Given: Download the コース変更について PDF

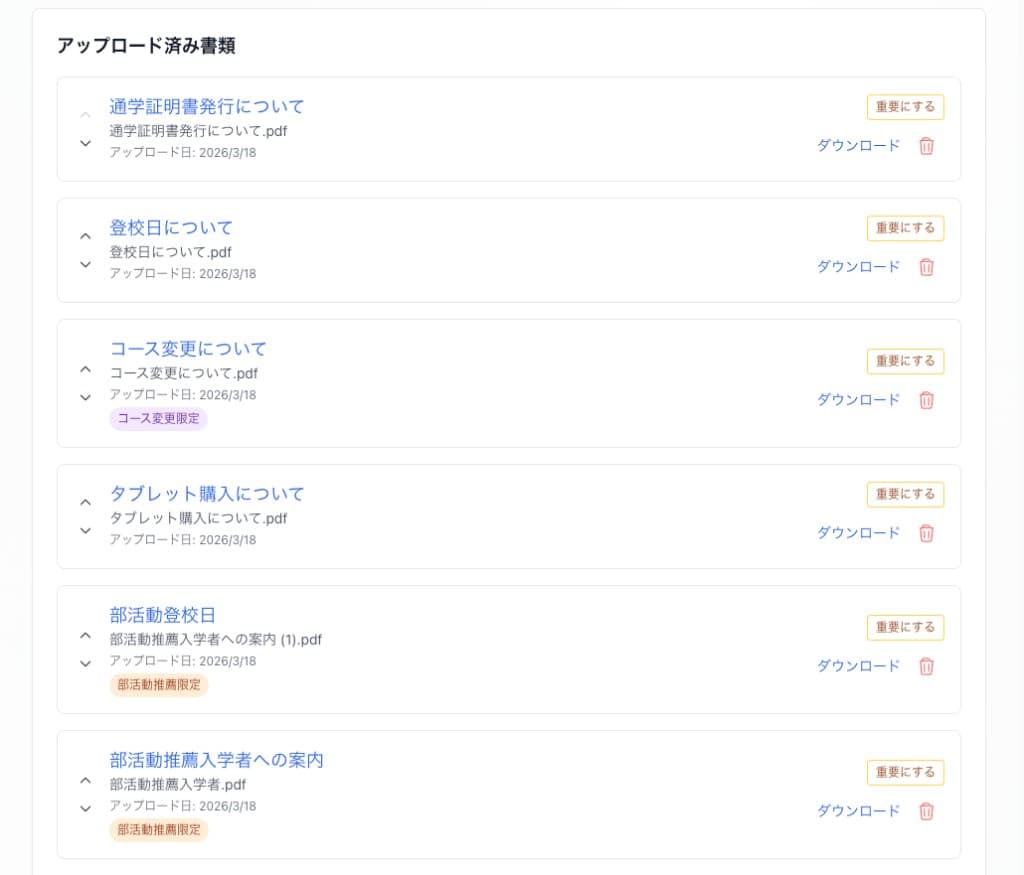Looking at the screenshot, I should (x=858, y=400).
